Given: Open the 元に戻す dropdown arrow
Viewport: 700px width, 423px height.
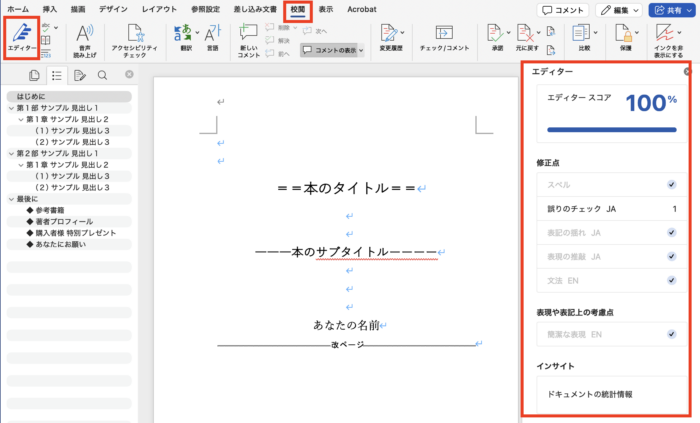Looking at the screenshot, I should 538,32.
